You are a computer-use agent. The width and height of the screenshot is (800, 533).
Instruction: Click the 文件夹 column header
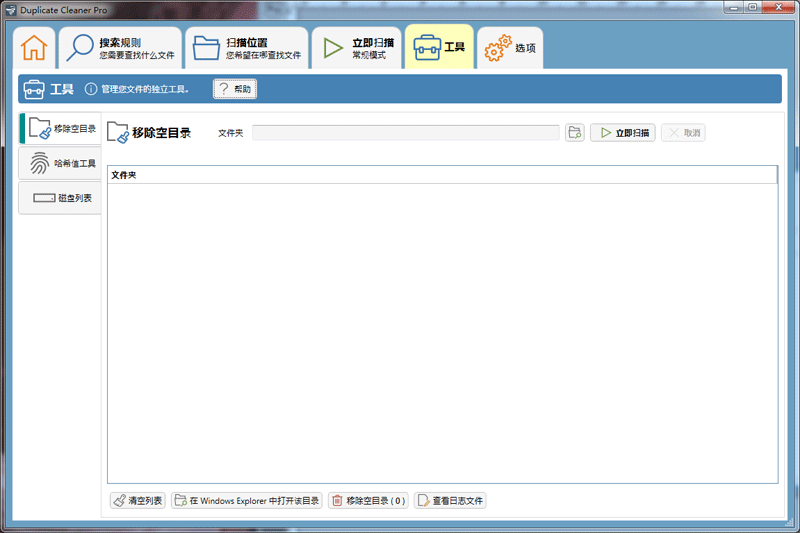tap(442, 175)
